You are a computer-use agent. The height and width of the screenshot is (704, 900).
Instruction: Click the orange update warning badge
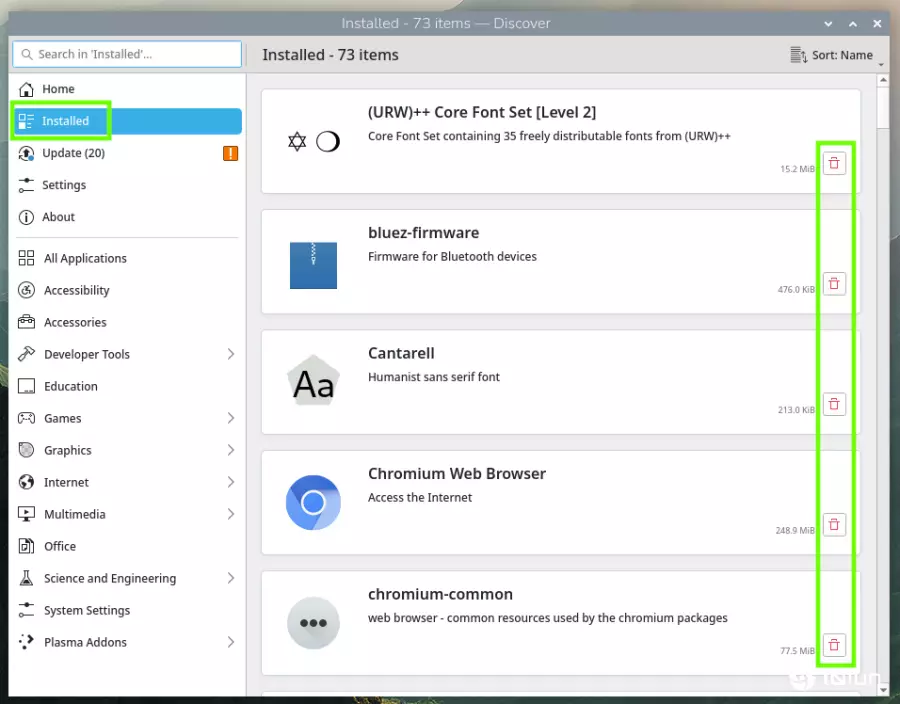(230, 153)
